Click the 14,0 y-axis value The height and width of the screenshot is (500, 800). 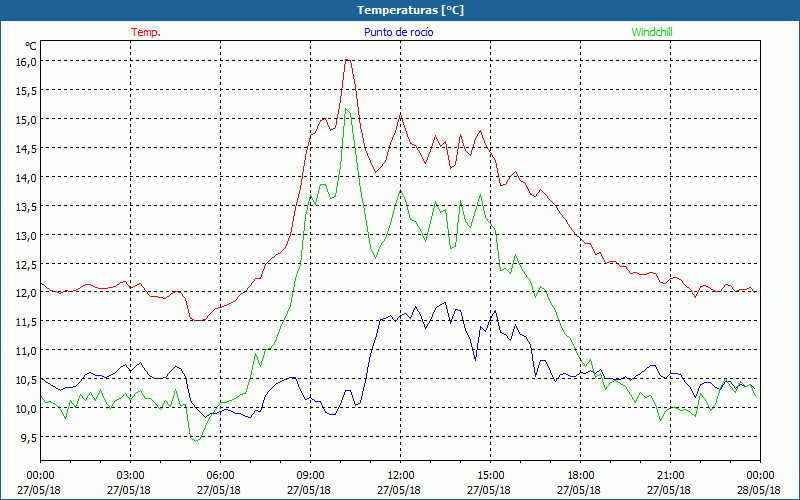coord(27,178)
